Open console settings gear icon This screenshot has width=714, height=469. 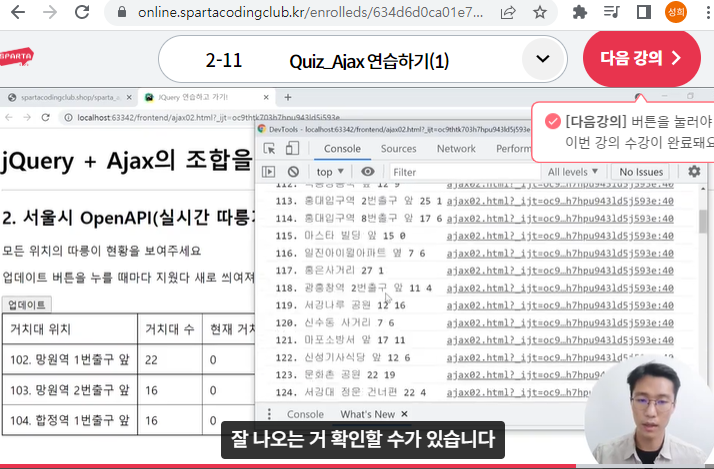pos(694,171)
